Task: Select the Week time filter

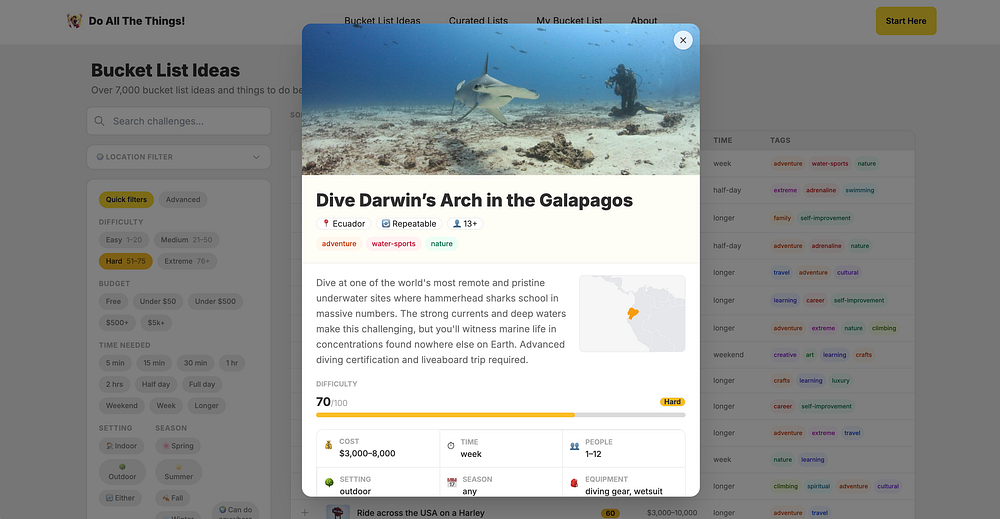Action: (166, 406)
